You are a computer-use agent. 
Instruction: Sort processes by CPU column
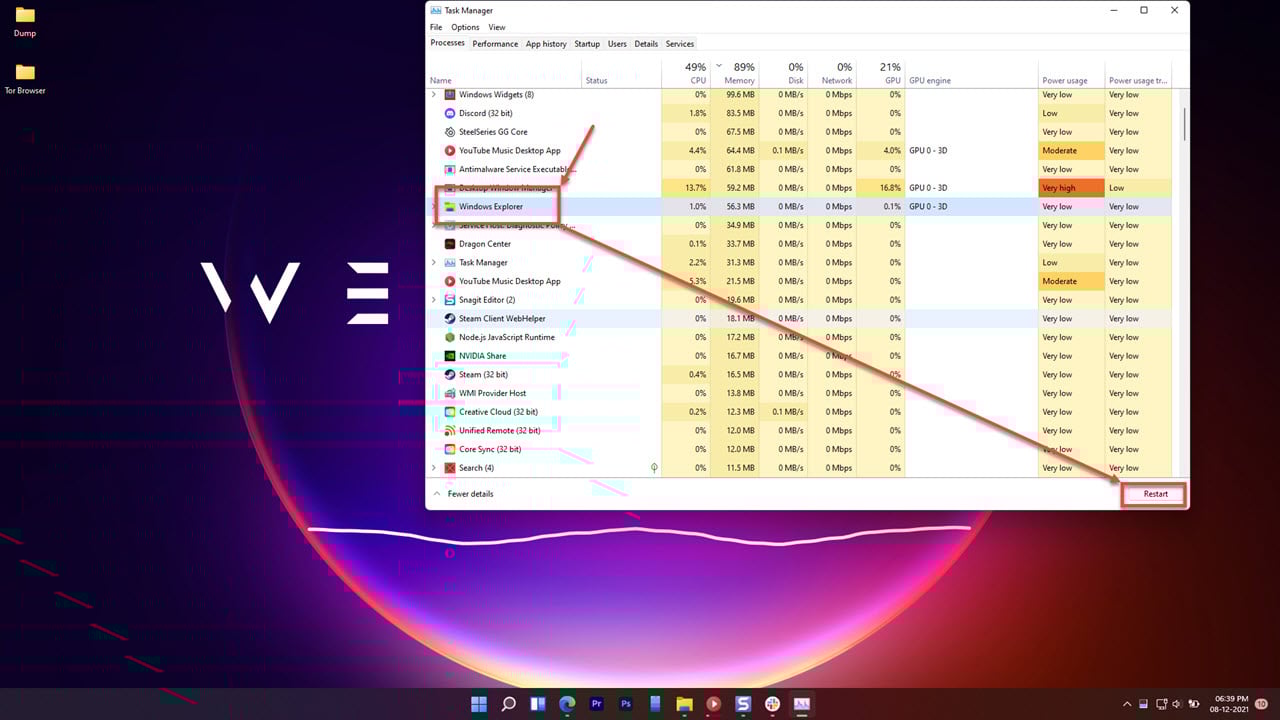click(x=685, y=73)
